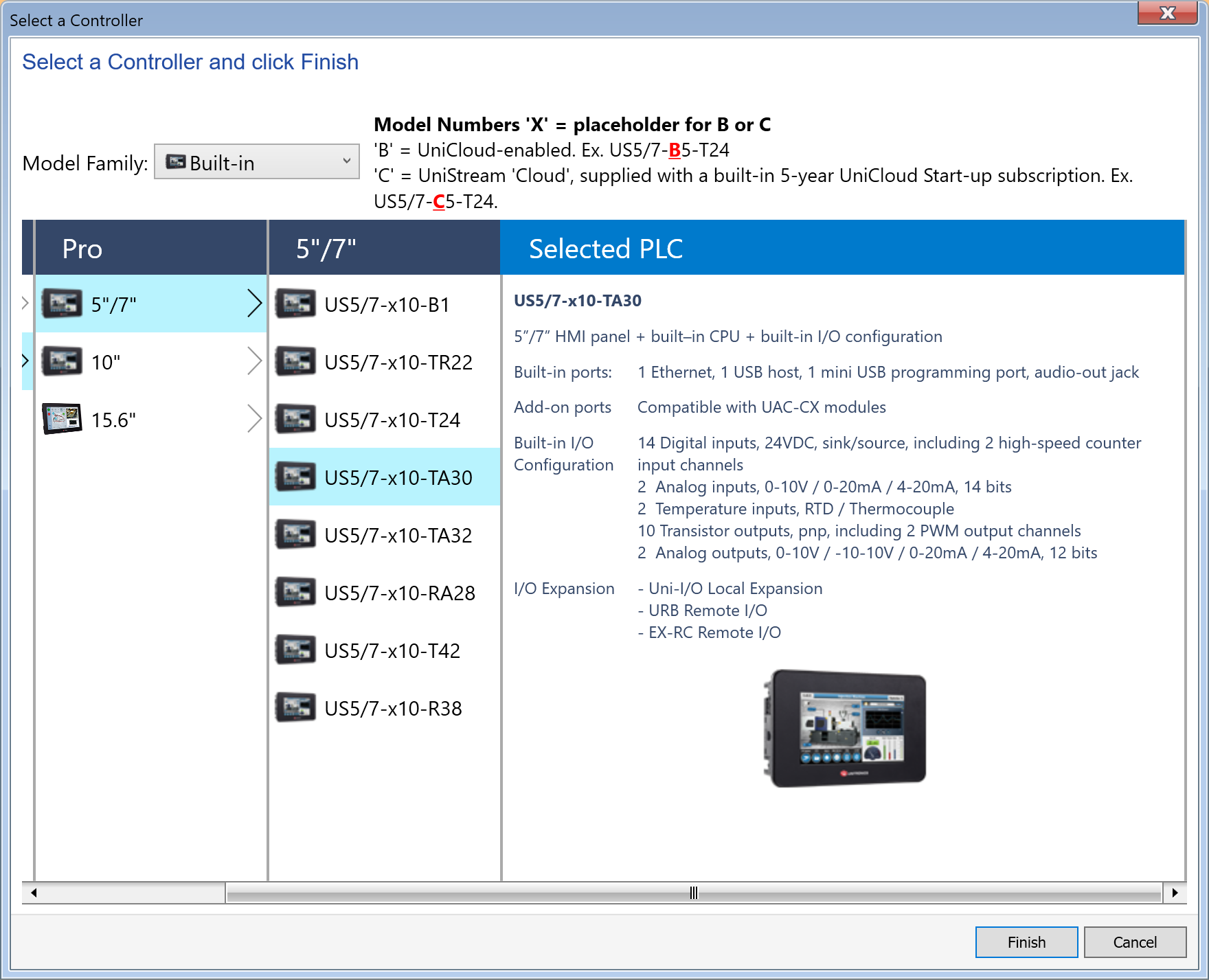Screen dimensions: 1209x980
Task: Click the US5/7-x10-B1 controller icon
Action: click(x=295, y=304)
